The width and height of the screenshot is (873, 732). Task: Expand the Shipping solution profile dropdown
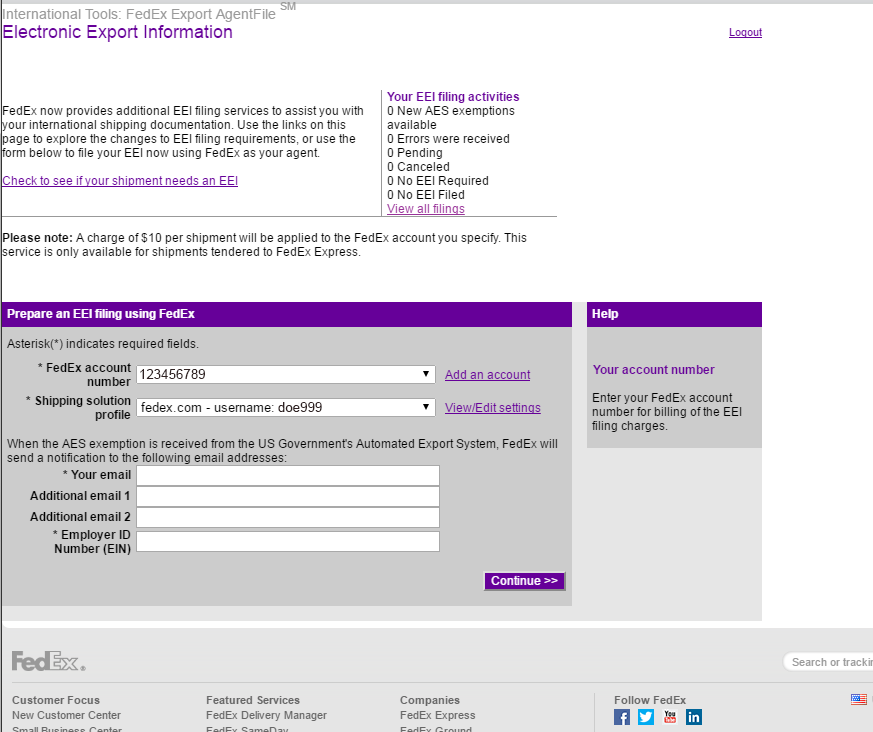[x=286, y=407]
